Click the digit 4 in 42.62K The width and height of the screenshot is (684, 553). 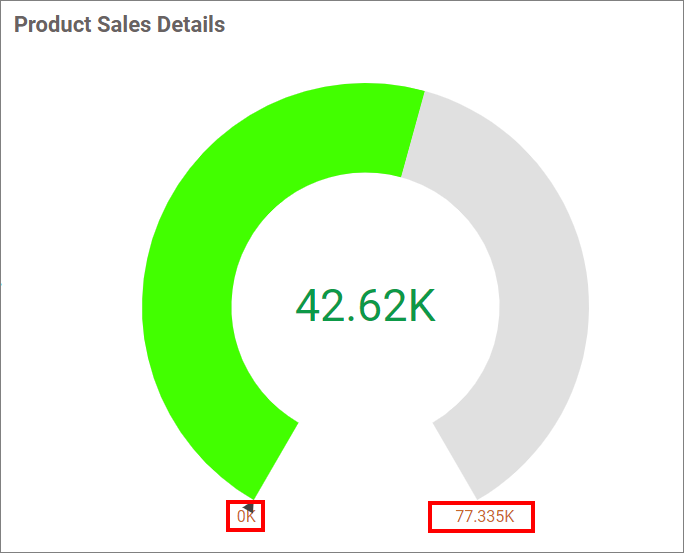tap(311, 306)
